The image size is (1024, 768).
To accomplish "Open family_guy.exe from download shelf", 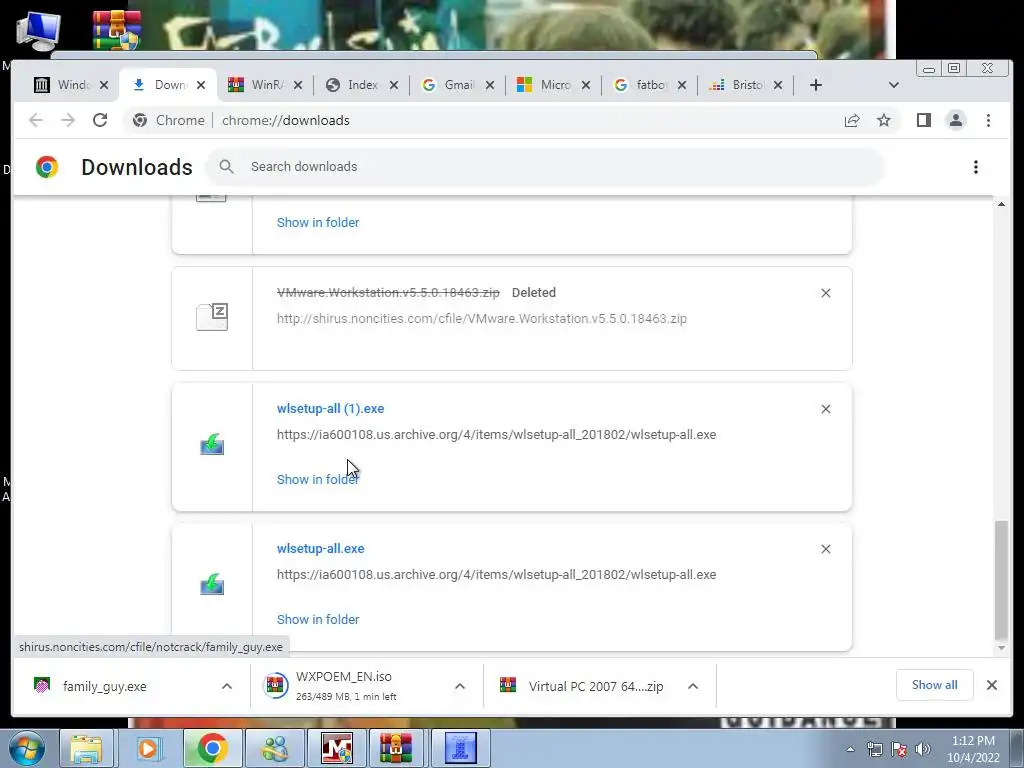I will pyautogui.click(x=104, y=686).
